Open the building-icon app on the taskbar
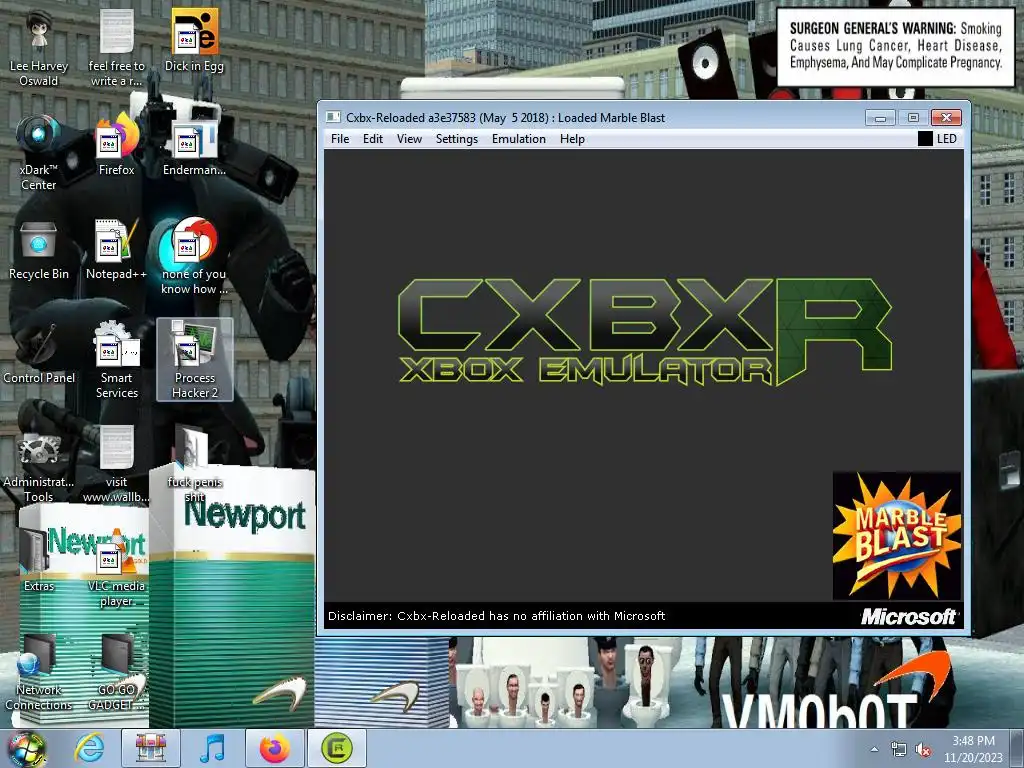The width and height of the screenshot is (1024, 768). click(151, 748)
